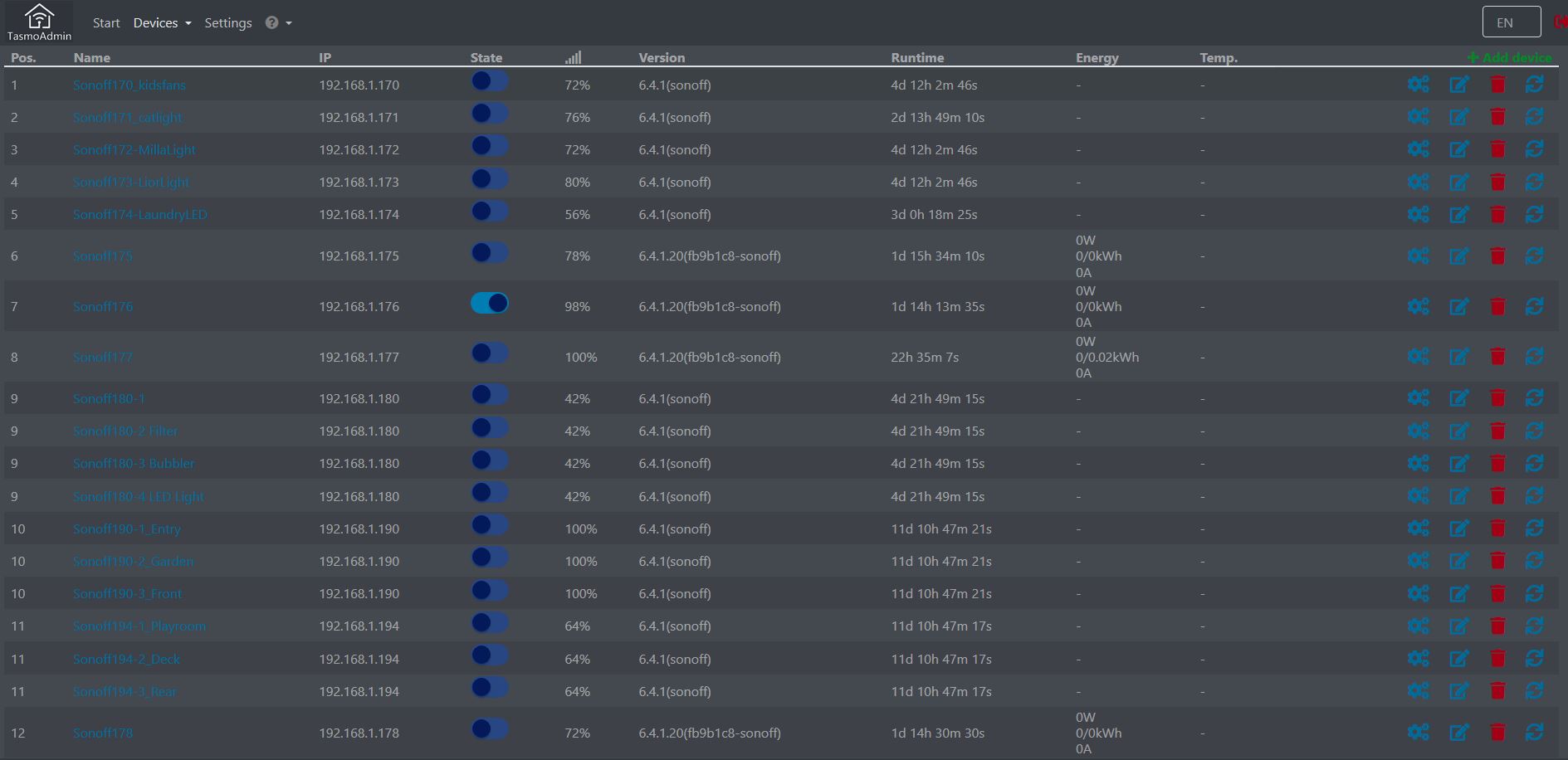1568x760 pixels.
Task: Switch off the Sonoff176 power toggle
Action: pyautogui.click(x=490, y=303)
